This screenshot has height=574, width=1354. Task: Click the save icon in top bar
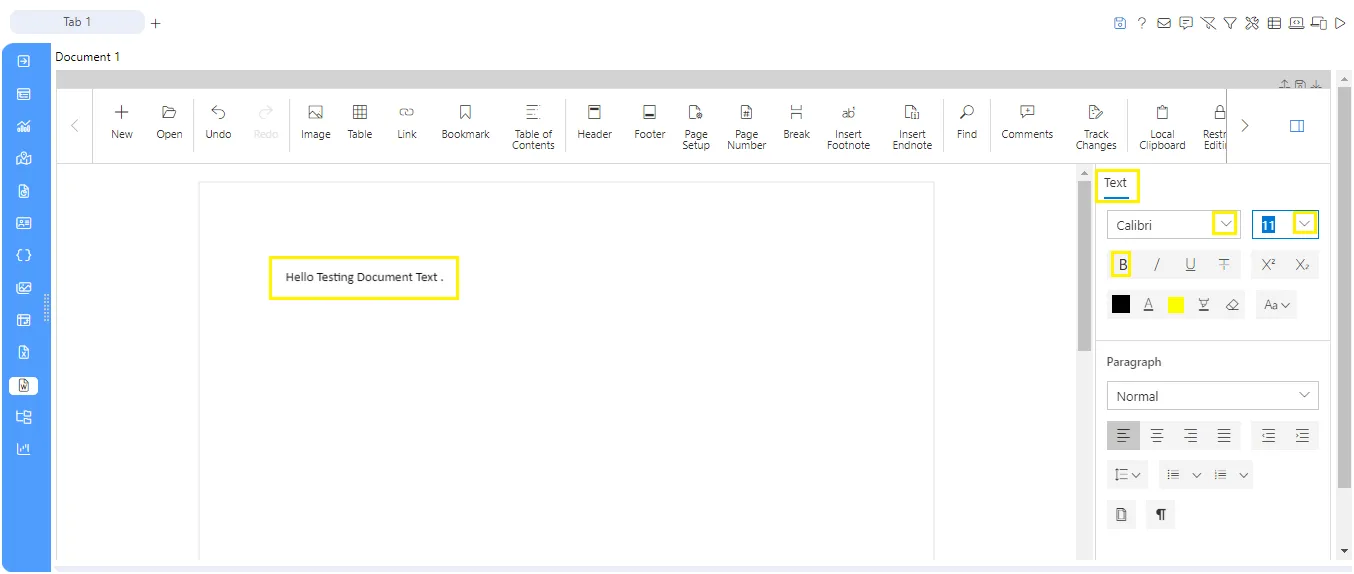click(x=1120, y=23)
